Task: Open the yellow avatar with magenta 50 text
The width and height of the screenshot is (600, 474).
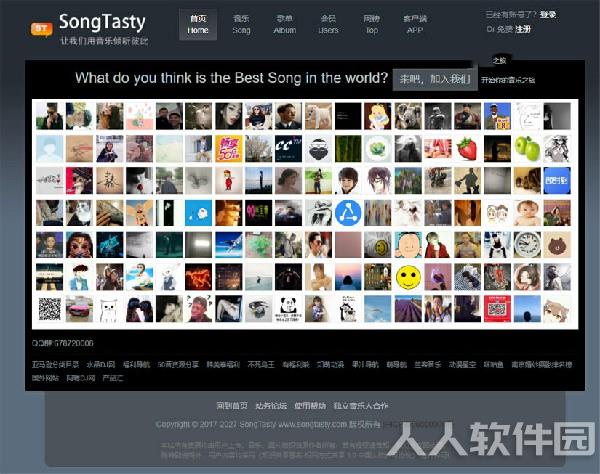Action: pos(228,148)
